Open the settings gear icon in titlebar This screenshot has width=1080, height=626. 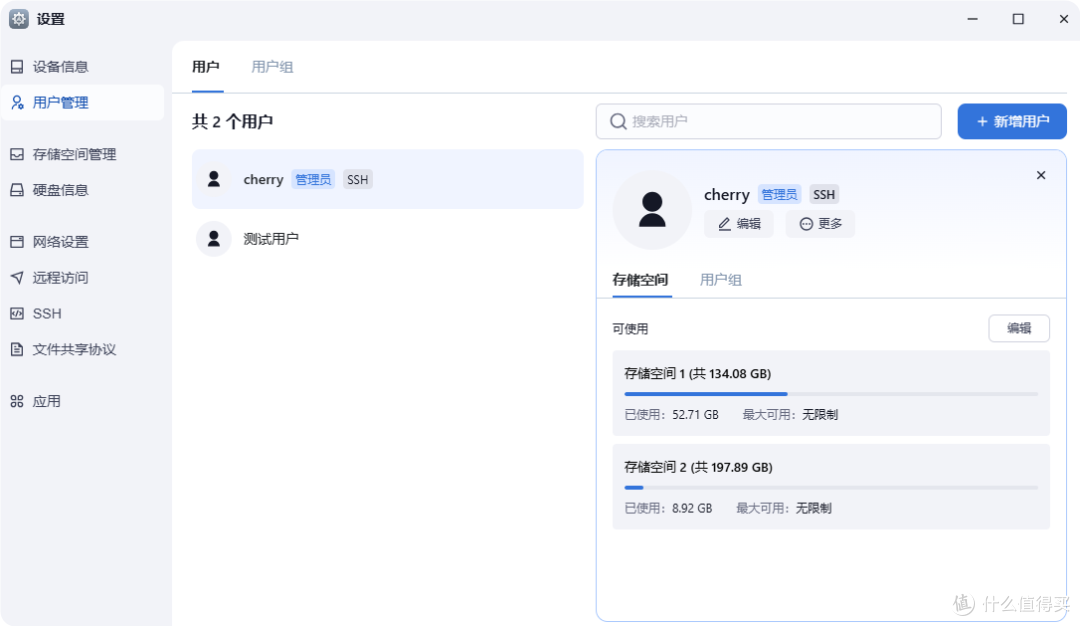[17, 18]
